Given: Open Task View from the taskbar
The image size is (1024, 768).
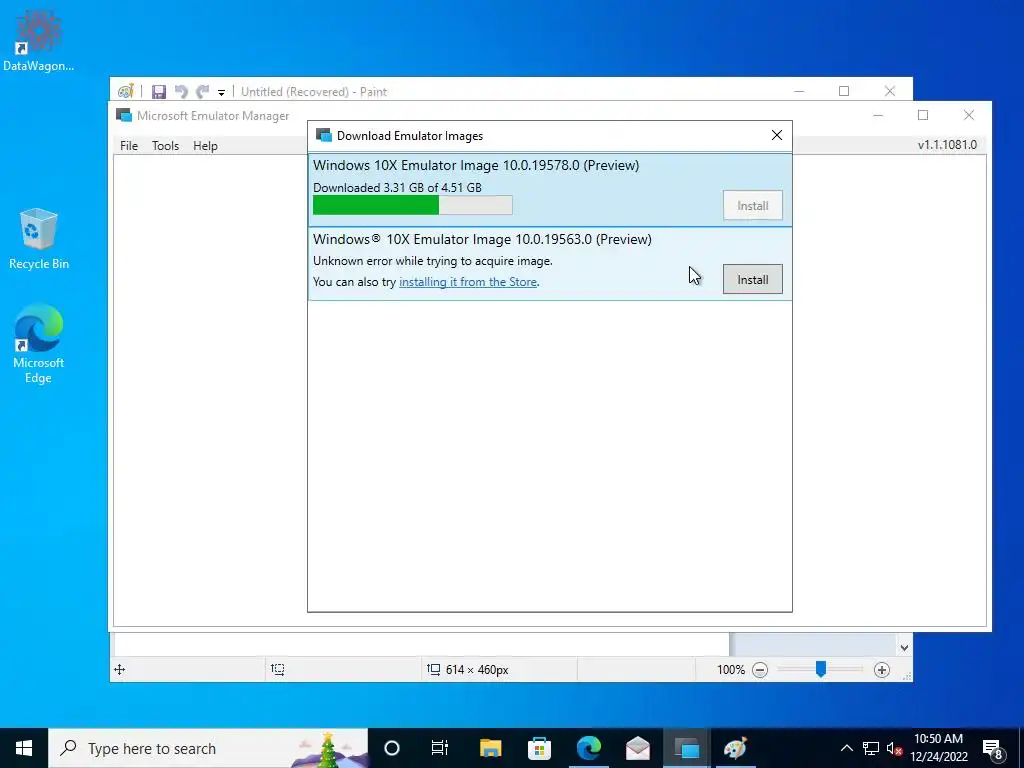Looking at the screenshot, I should point(440,748).
